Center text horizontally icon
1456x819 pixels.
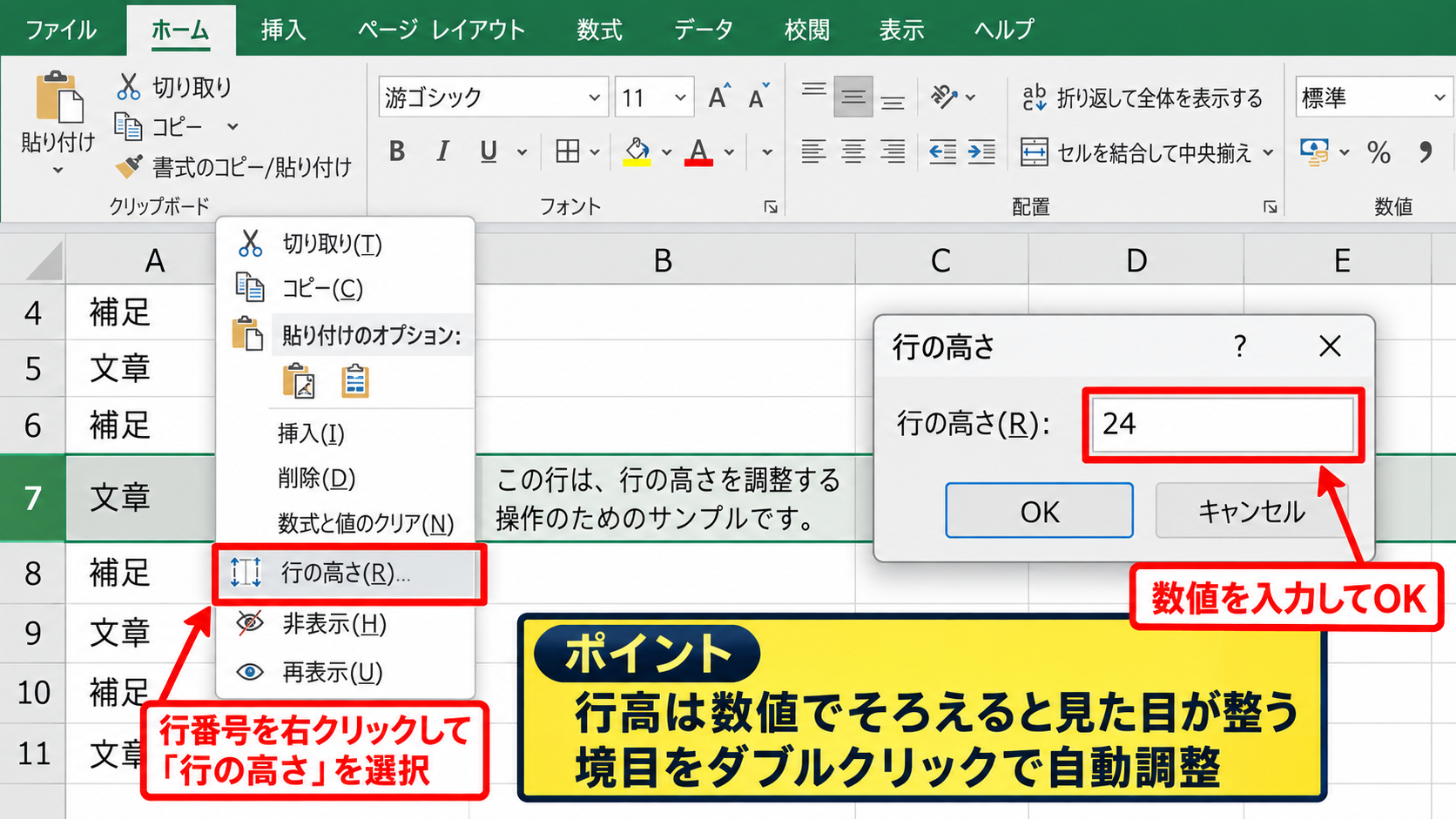853,152
